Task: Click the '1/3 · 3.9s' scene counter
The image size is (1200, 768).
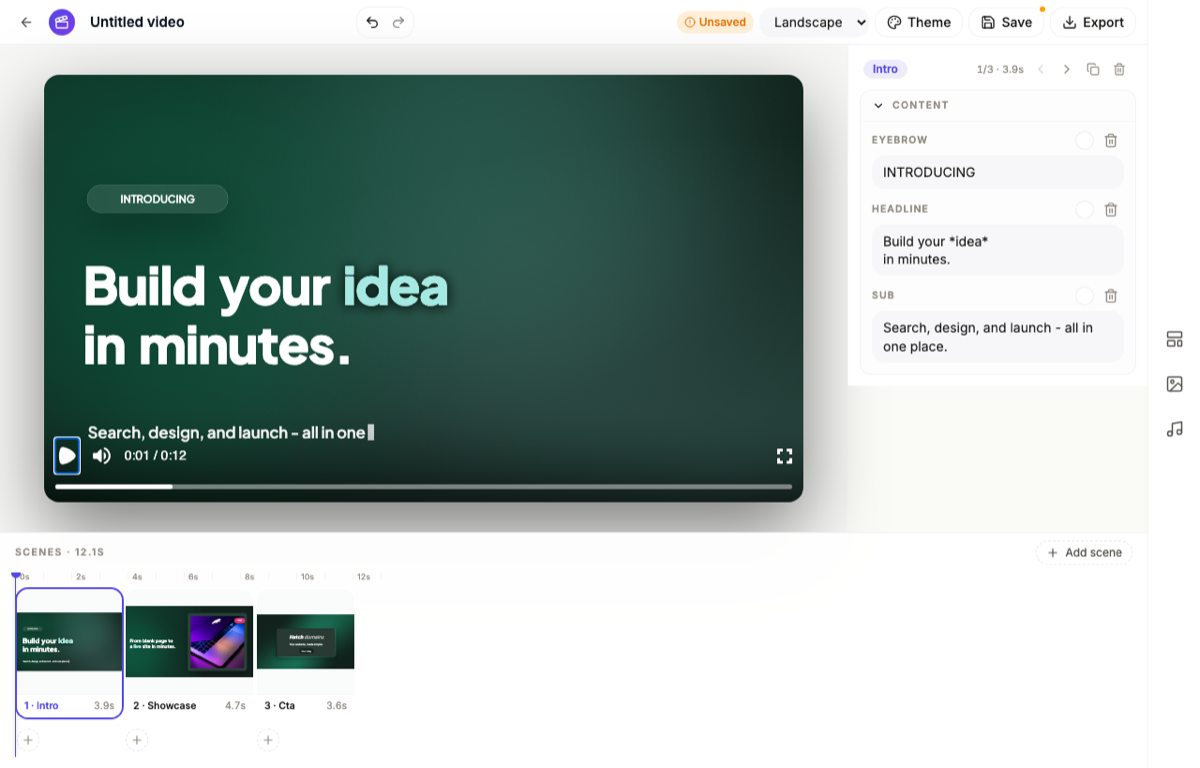Action: (1000, 69)
